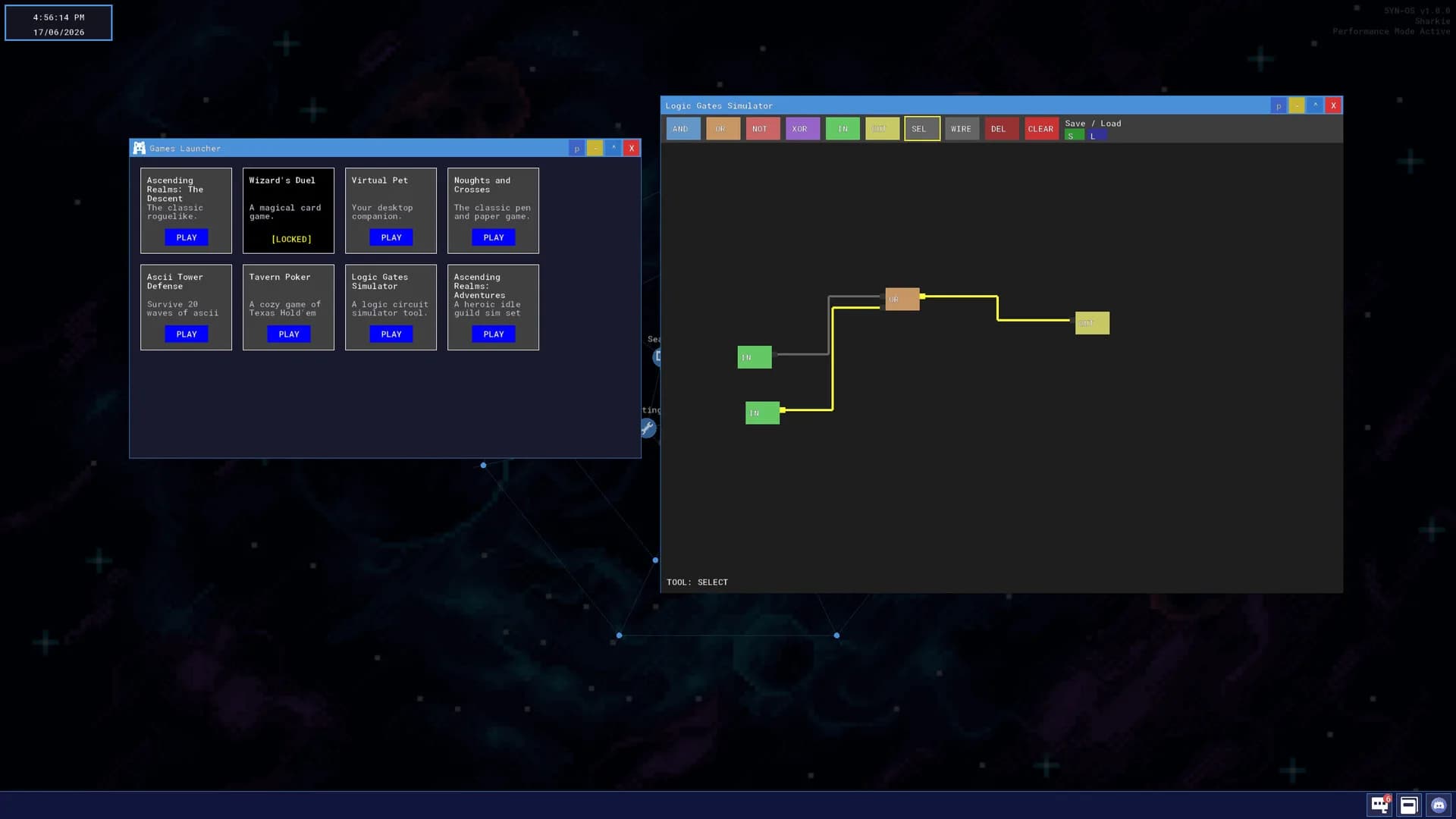Play Ascending Realms: Adventures
Image resolution: width=1456 pixels, height=819 pixels.
coord(494,334)
